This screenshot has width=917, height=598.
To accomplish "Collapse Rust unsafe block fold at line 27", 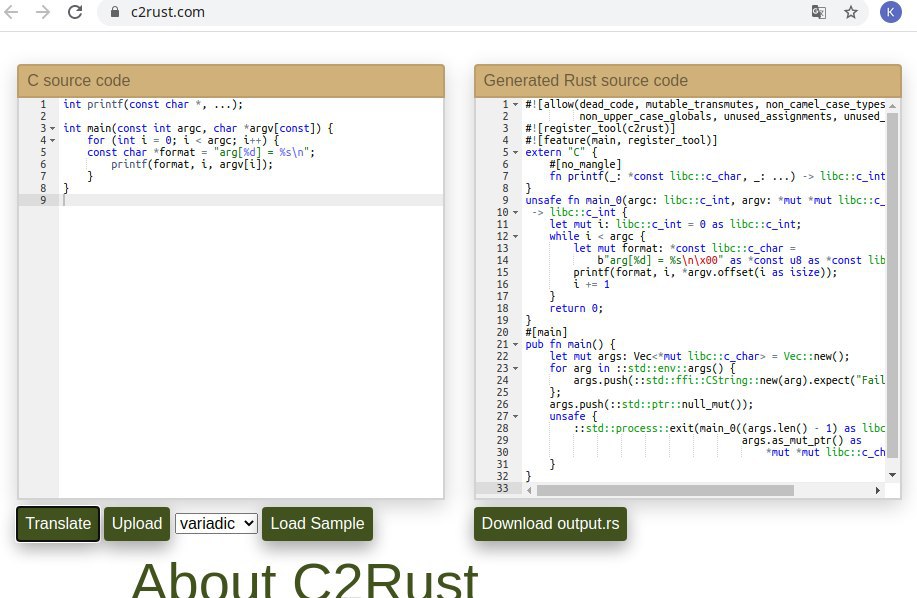I will pyautogui.click(x=515, y=416).
